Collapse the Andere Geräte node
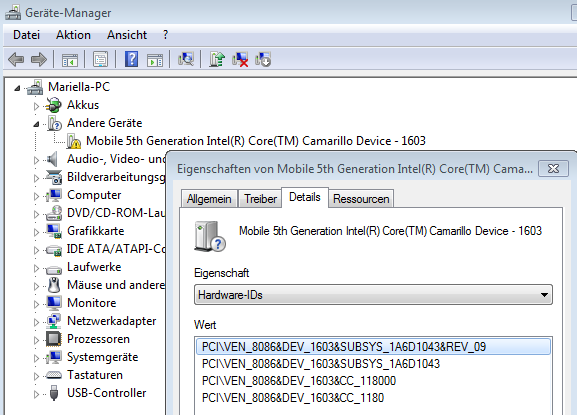 (x=36, y=124)
